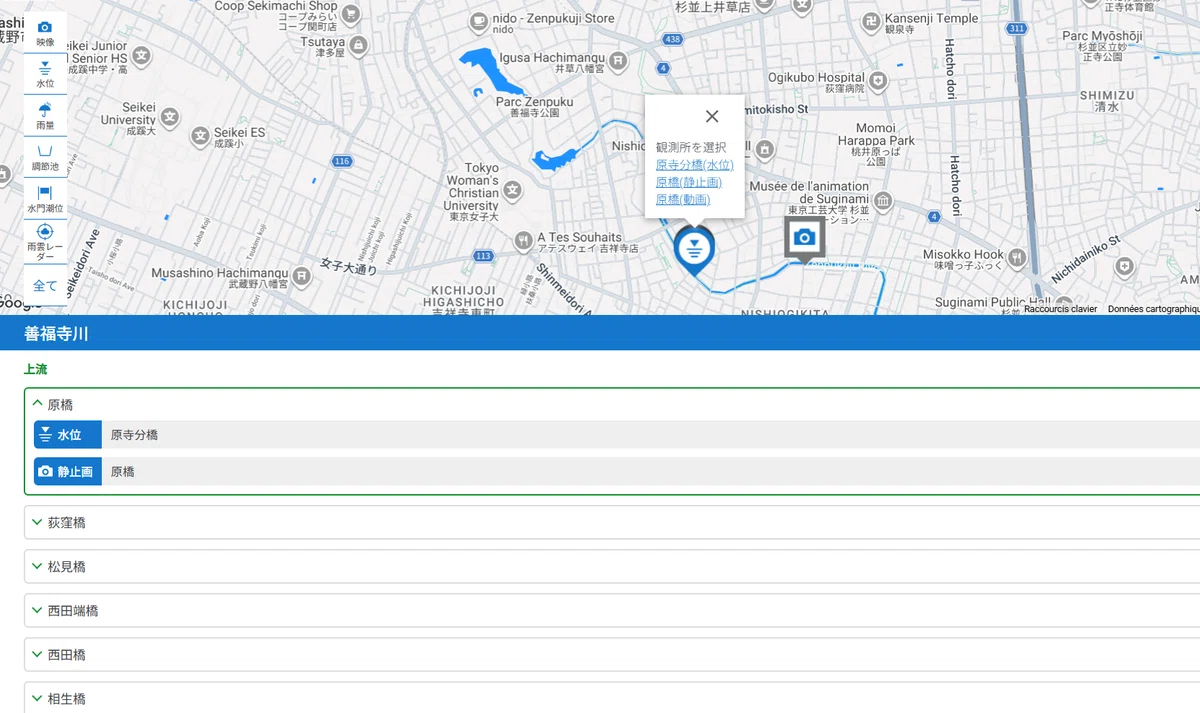Click the Tokyo Woman's Christian University marker
Image resolution: width=1200 pixels, height=713 pixels.
[513, 189]
